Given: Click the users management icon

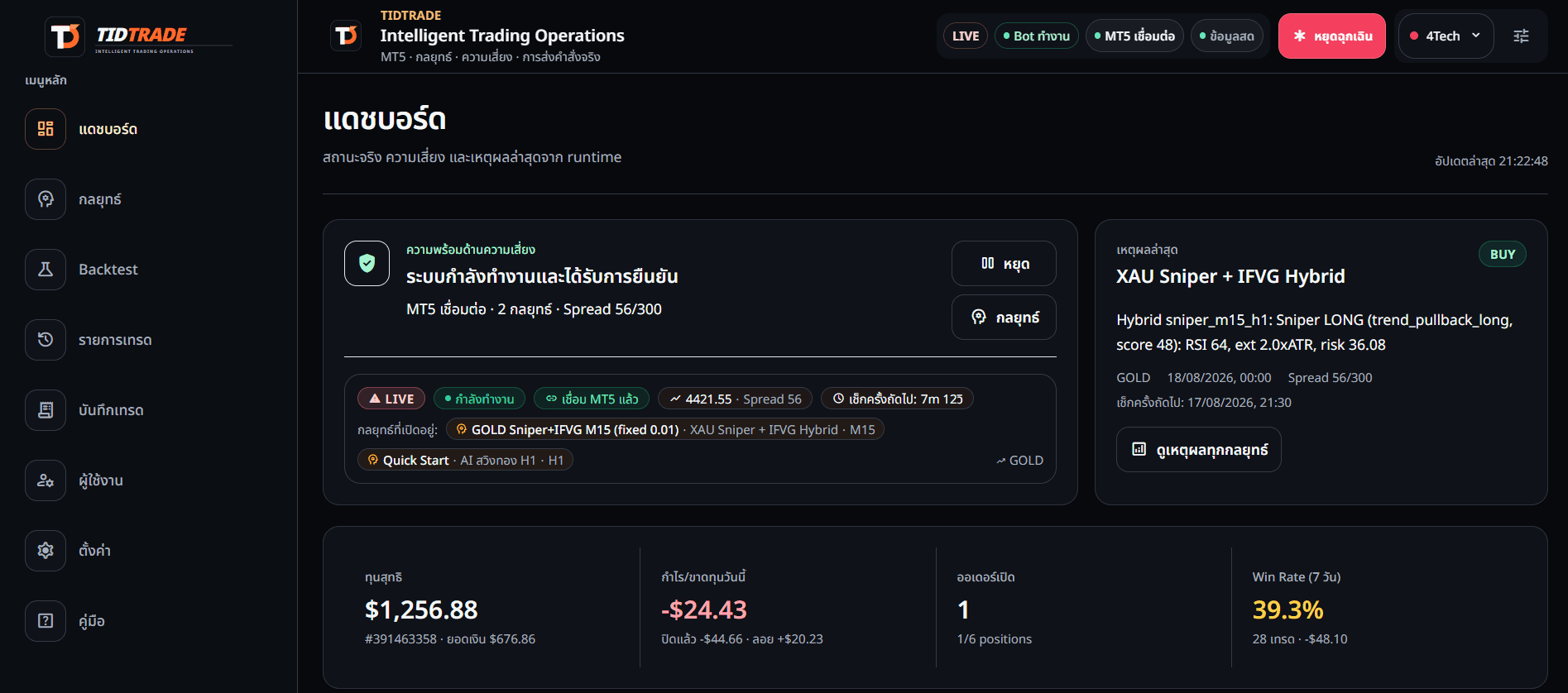Looking at the screenshot, I should (46, 480).
